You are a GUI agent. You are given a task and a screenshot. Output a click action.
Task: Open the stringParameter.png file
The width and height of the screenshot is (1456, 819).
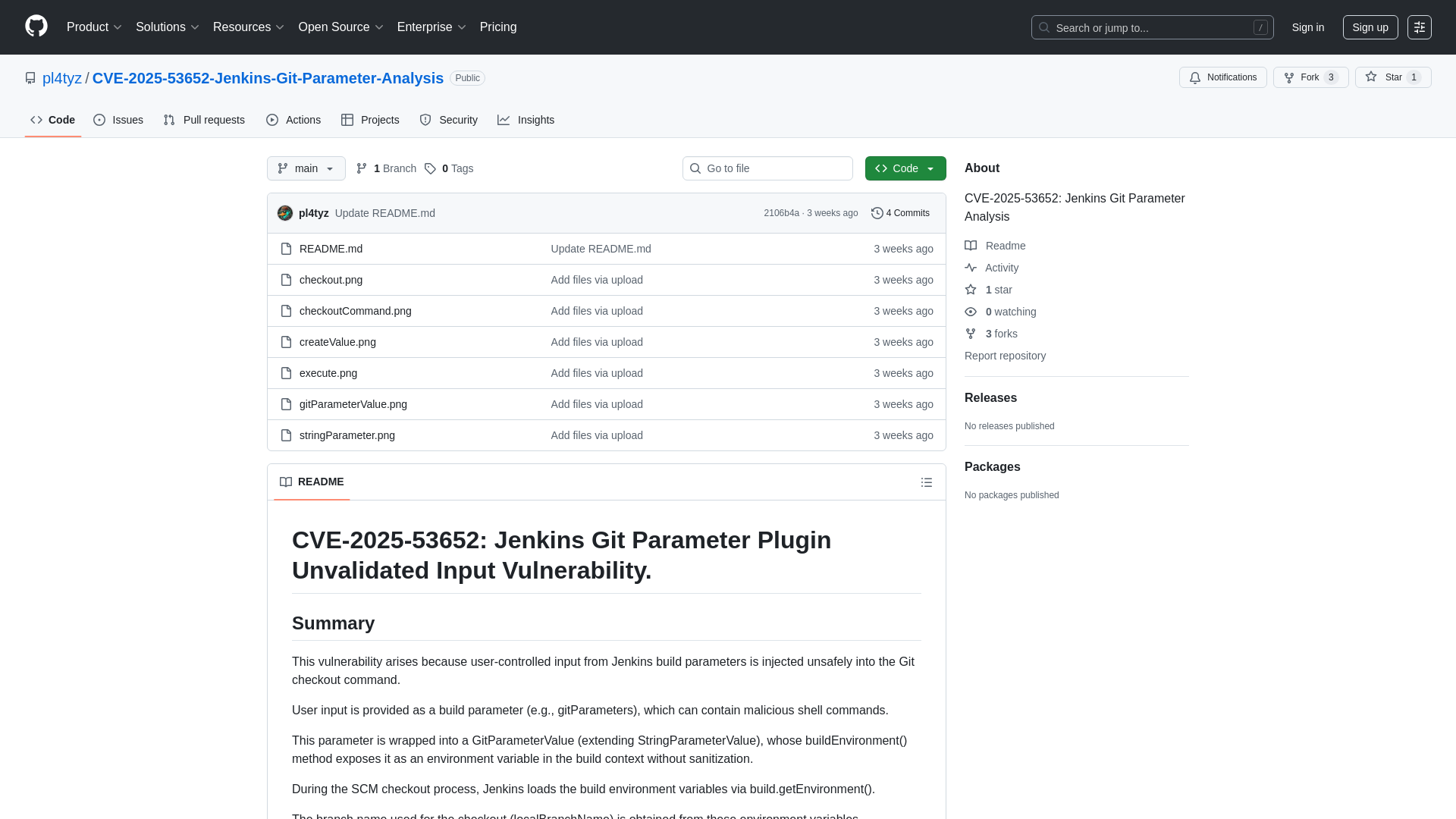[x=347, y=435]
